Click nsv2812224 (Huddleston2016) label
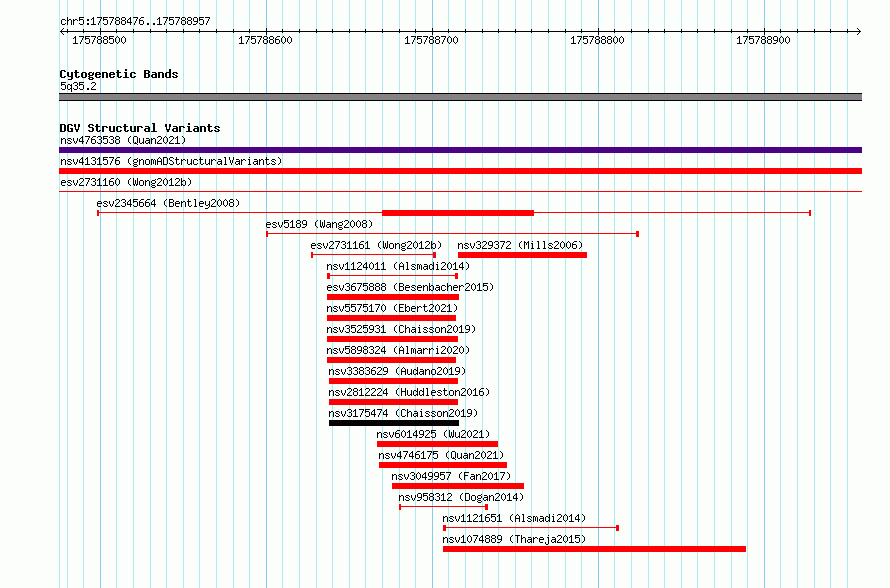Image resolution: width=890 pixels, height=588 pixels. click(x=409, y=392)
